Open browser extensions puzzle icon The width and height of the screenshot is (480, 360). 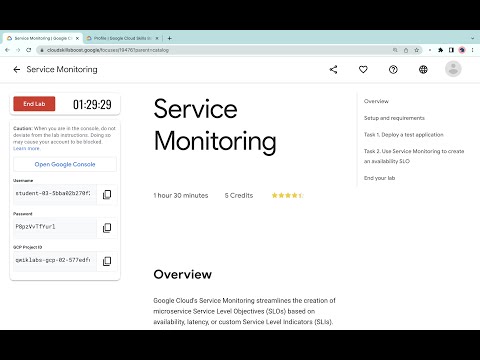pyautogui.click(x=440, y=50)
